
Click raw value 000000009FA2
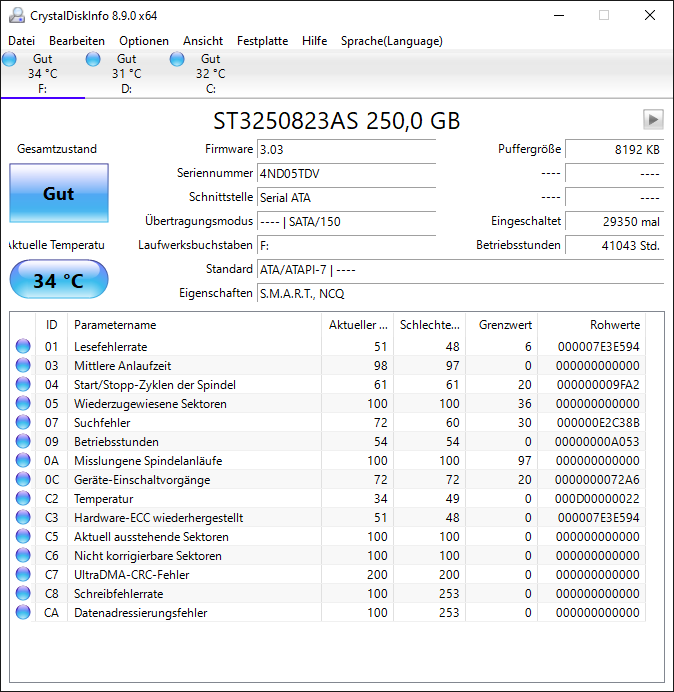tap(598, 385)
